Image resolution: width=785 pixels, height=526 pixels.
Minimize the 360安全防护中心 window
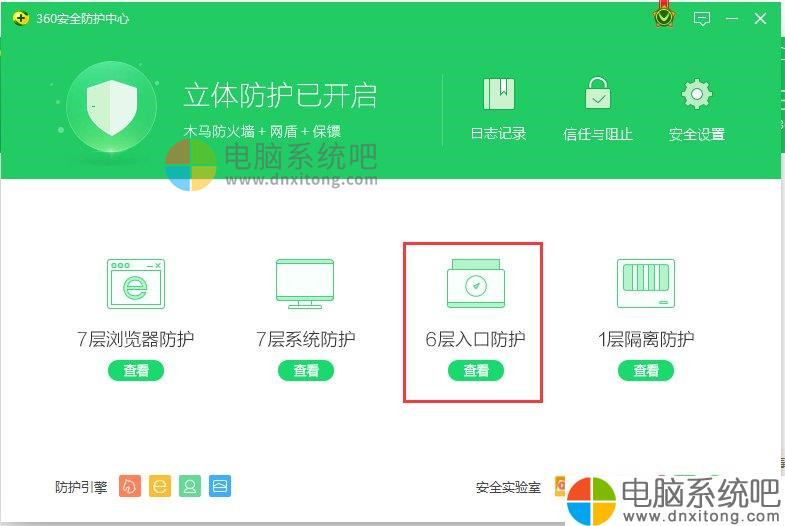(732, 19)
